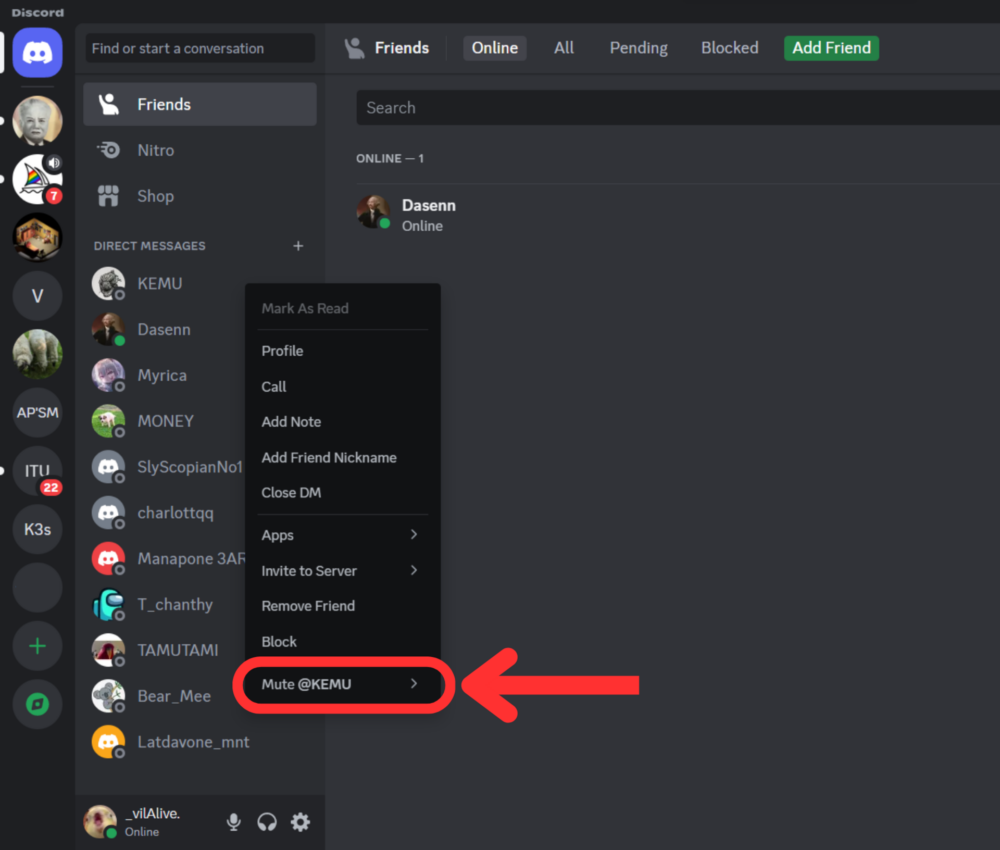Expand the Invite to Server submenu
This screenshot has width=1000, height=850.
coord(342,570)
